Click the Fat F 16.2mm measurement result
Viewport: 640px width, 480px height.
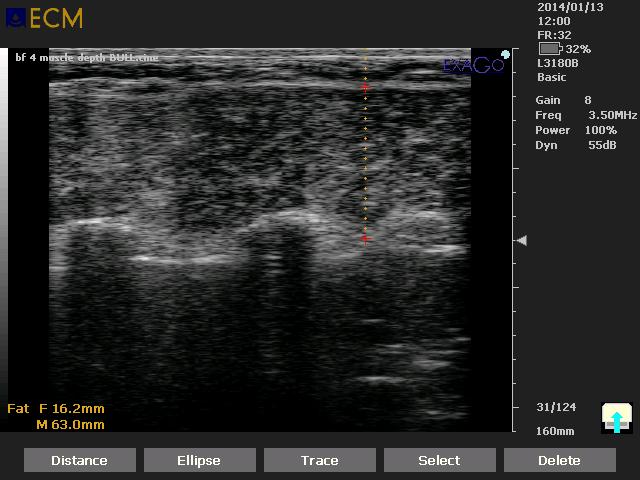point(56,409)
